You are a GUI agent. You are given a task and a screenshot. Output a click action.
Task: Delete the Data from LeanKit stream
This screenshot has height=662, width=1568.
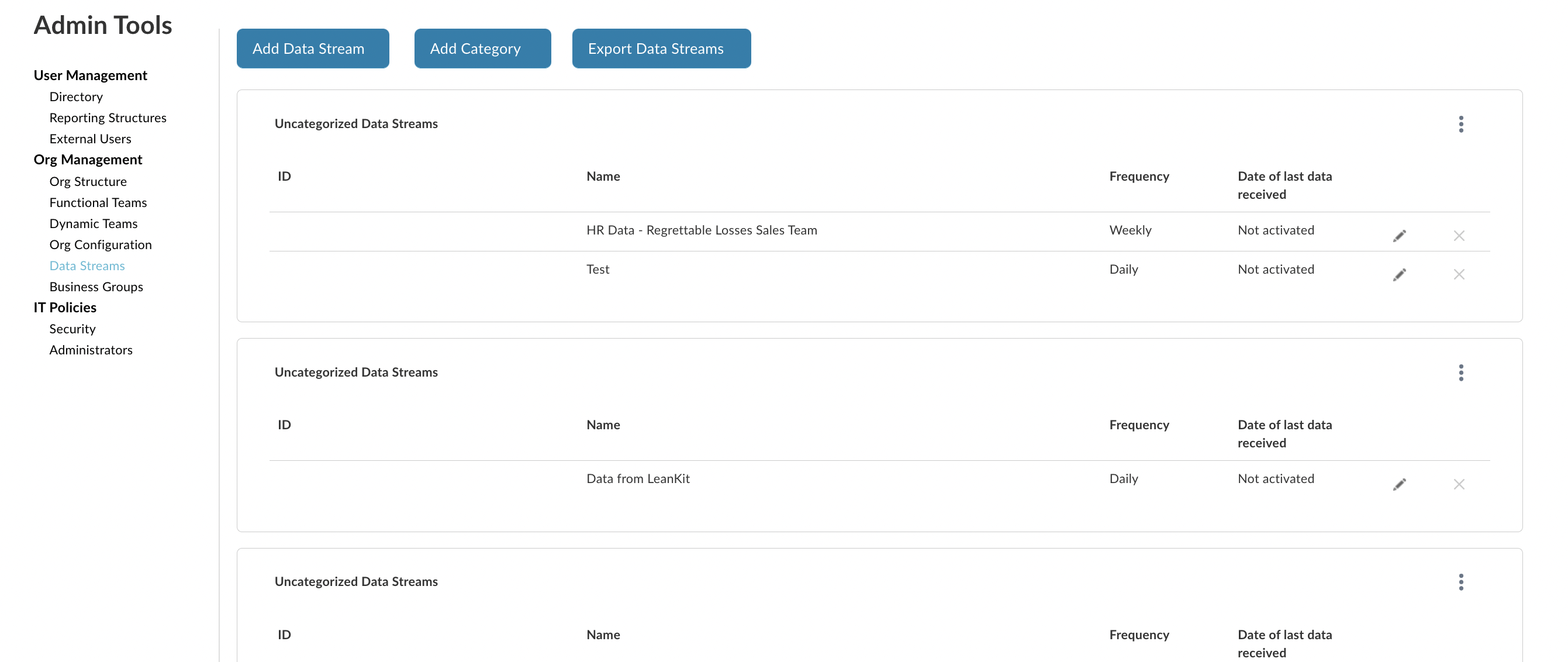pos(1459,484)
